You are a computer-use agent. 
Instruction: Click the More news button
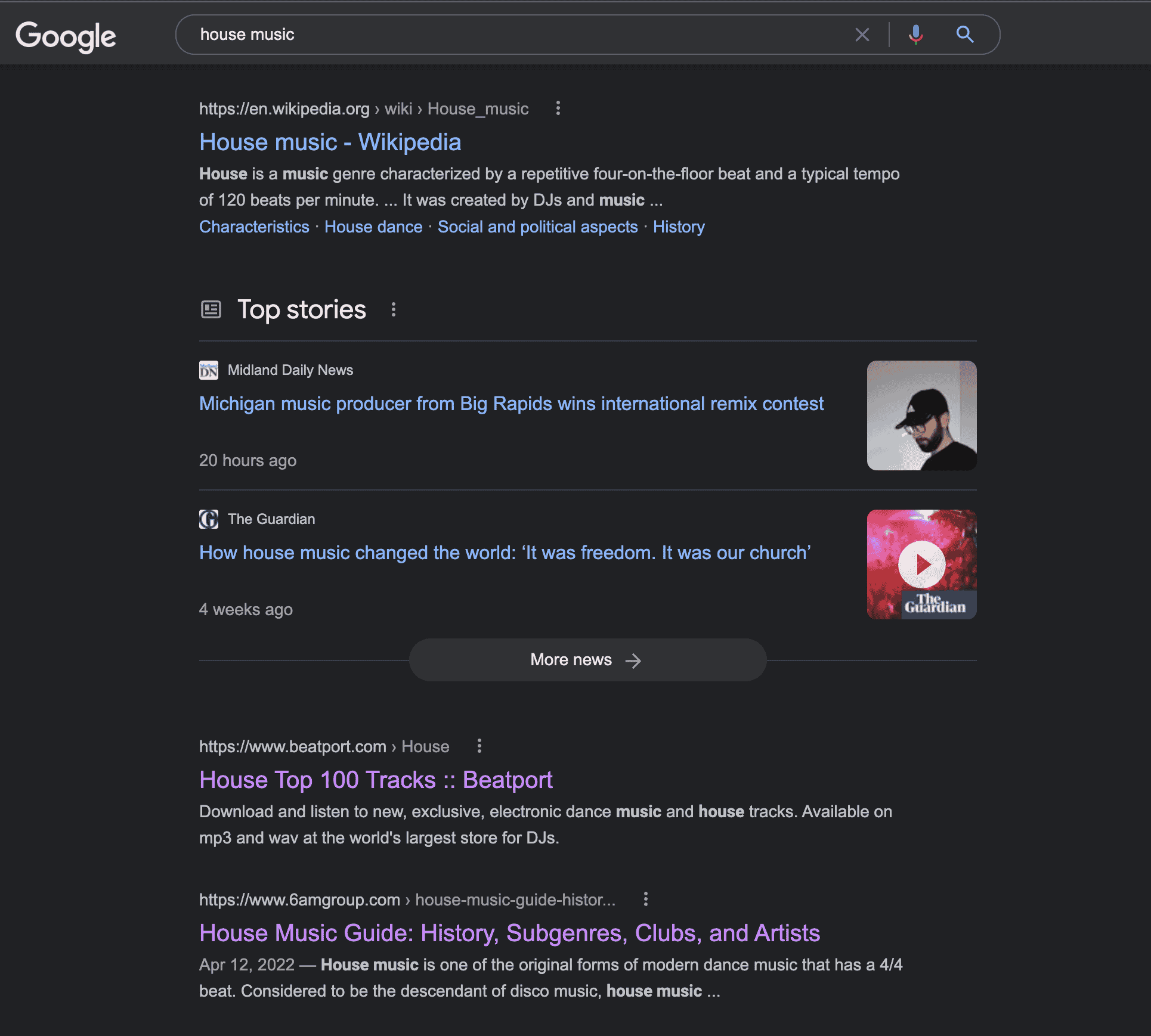tap(587, 660)
